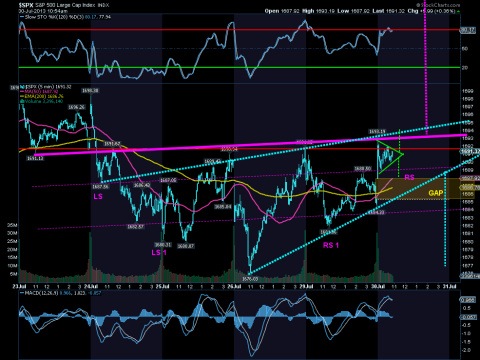
Task: Click the stochastic 80.17 value tag
Action: click(x=468, y=30)
